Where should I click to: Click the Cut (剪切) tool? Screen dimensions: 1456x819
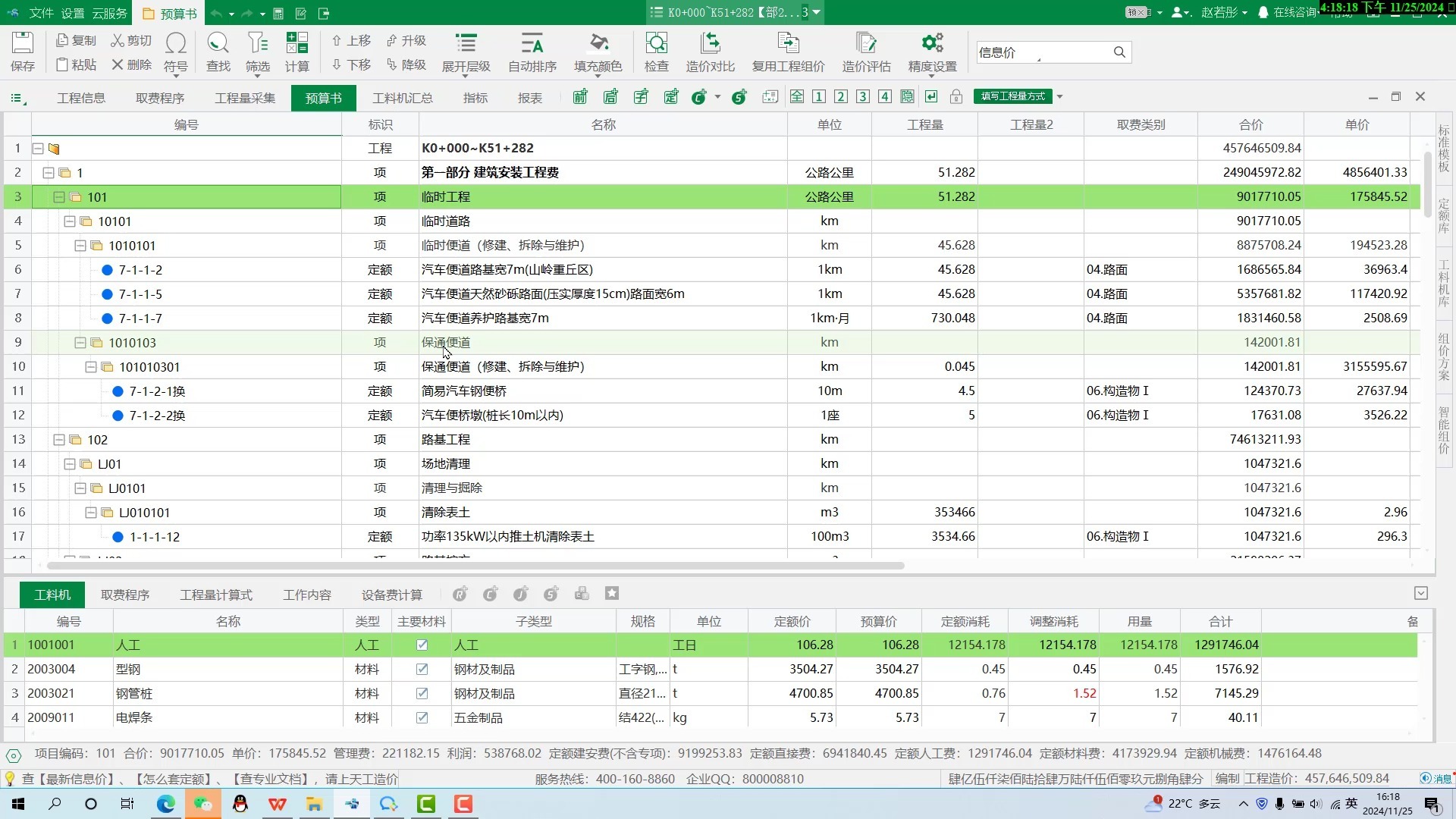(x=131, y=40)
